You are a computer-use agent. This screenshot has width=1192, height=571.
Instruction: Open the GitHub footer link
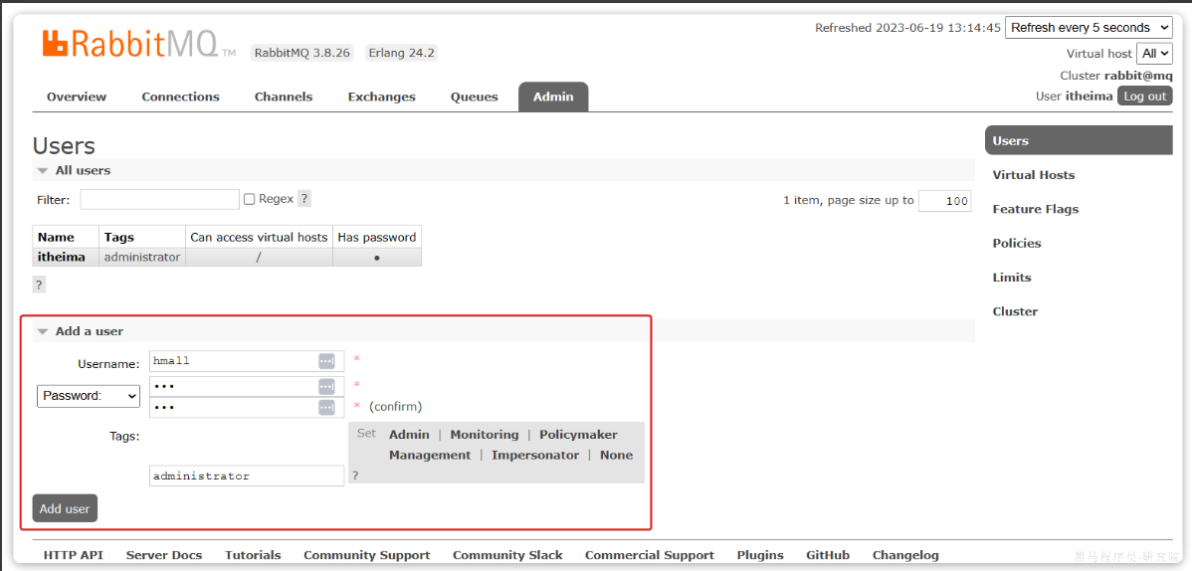point(828,555)
